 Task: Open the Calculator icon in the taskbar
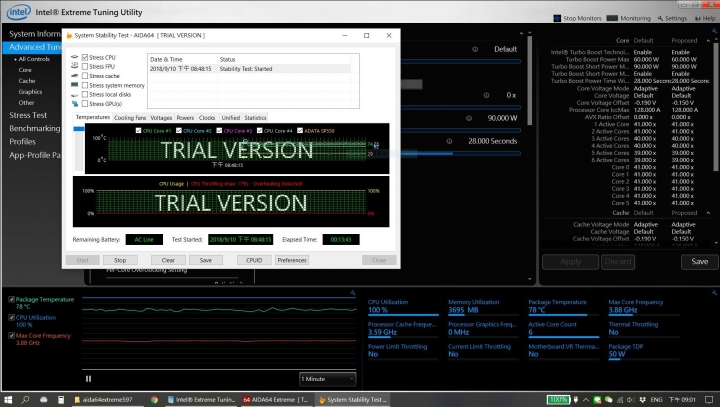[x=61, y=400]
